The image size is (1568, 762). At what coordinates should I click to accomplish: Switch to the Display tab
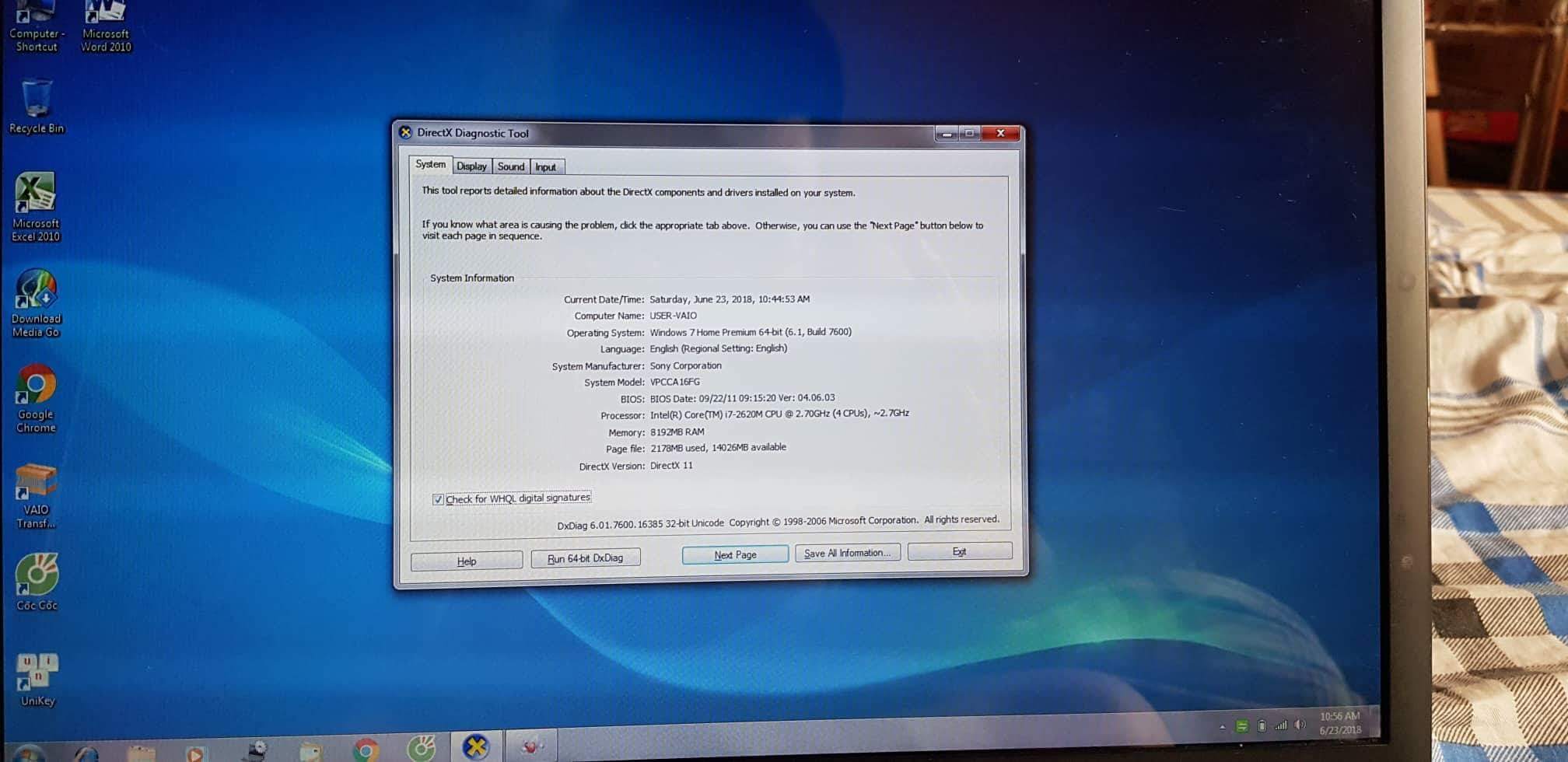(x=471, y=166)
